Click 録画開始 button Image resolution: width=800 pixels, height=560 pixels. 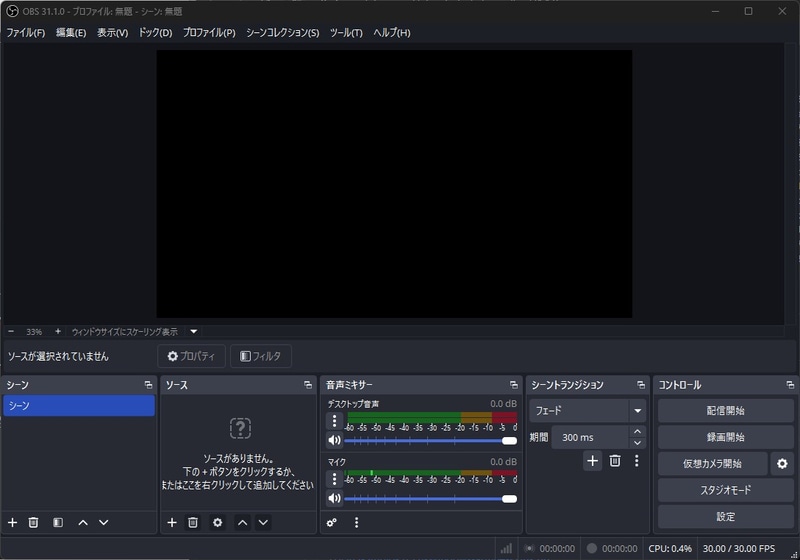click(x=726, y=437)
